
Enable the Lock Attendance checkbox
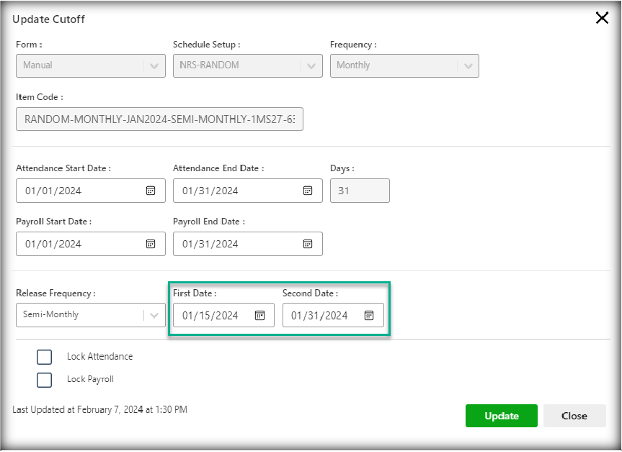click(x=44, y=357)
